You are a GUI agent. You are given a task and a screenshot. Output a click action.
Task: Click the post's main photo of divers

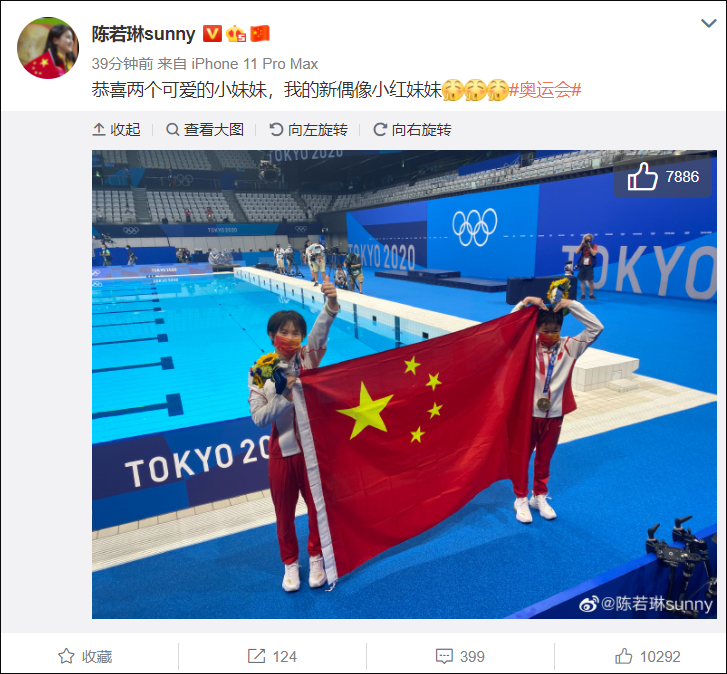coord(404,384)
